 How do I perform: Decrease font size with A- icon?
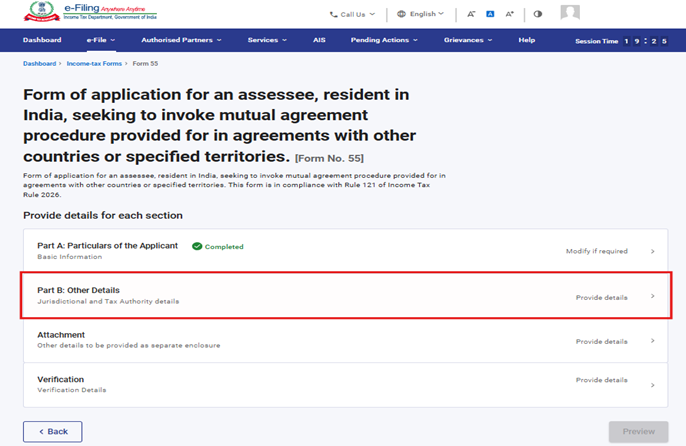coord(471,14)
